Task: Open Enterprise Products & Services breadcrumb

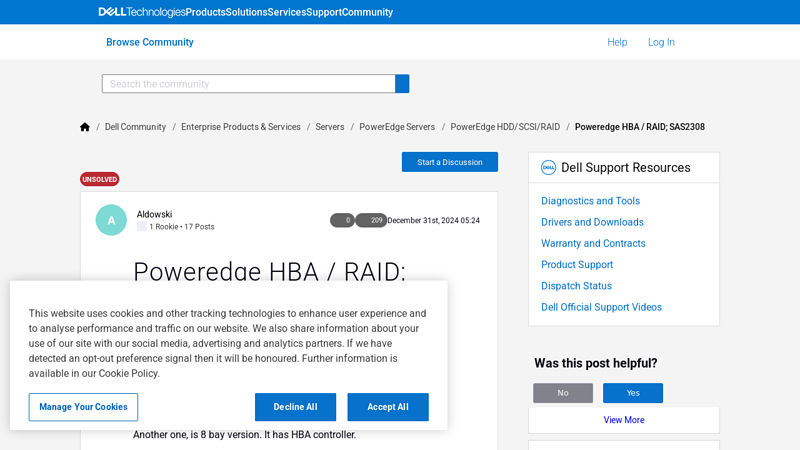Action: 241,127
